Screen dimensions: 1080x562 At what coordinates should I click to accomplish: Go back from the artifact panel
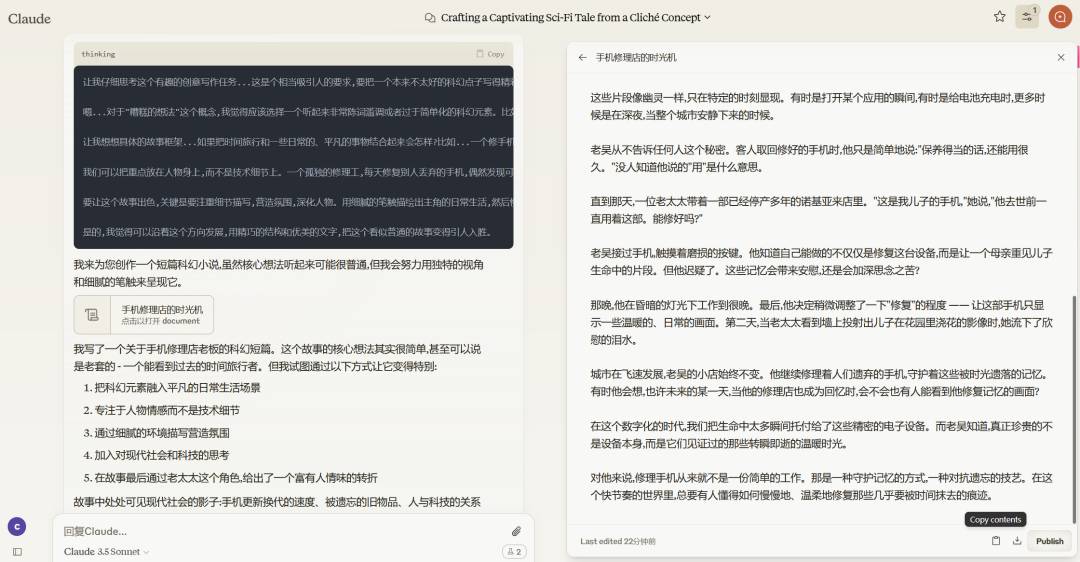583,57
